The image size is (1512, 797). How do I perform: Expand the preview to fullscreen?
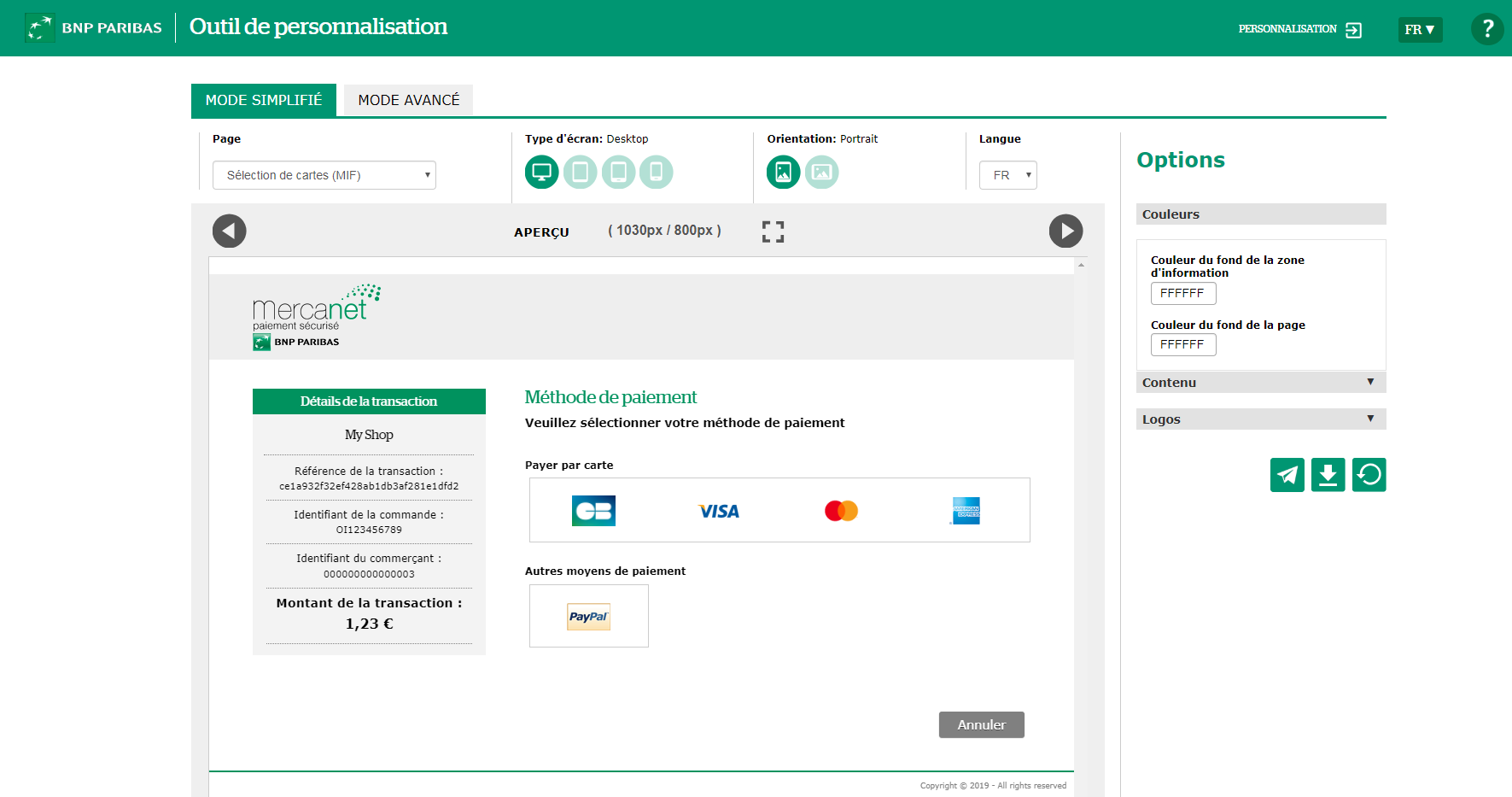[773, 231]
